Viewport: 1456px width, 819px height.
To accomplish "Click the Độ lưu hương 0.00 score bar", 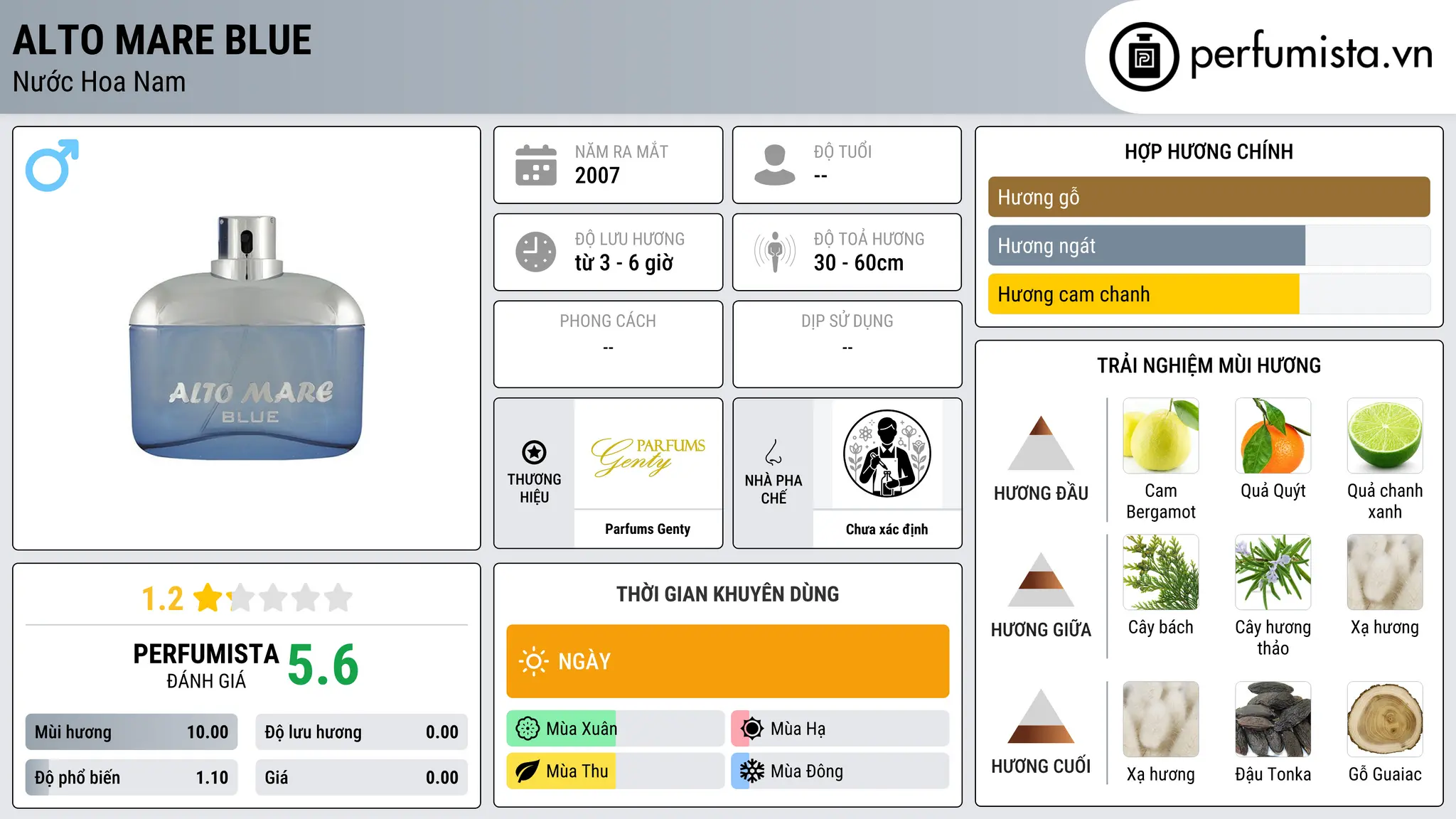I will coord(362,732).
